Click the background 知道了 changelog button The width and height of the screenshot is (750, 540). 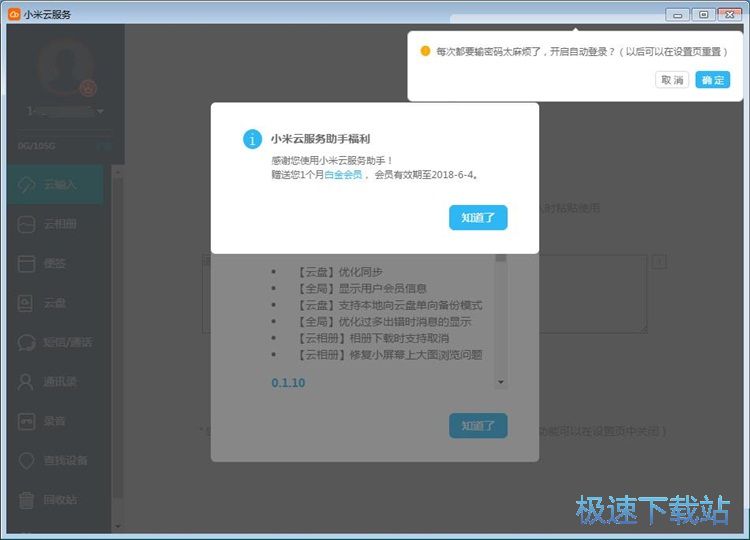(x=478, y=425)
